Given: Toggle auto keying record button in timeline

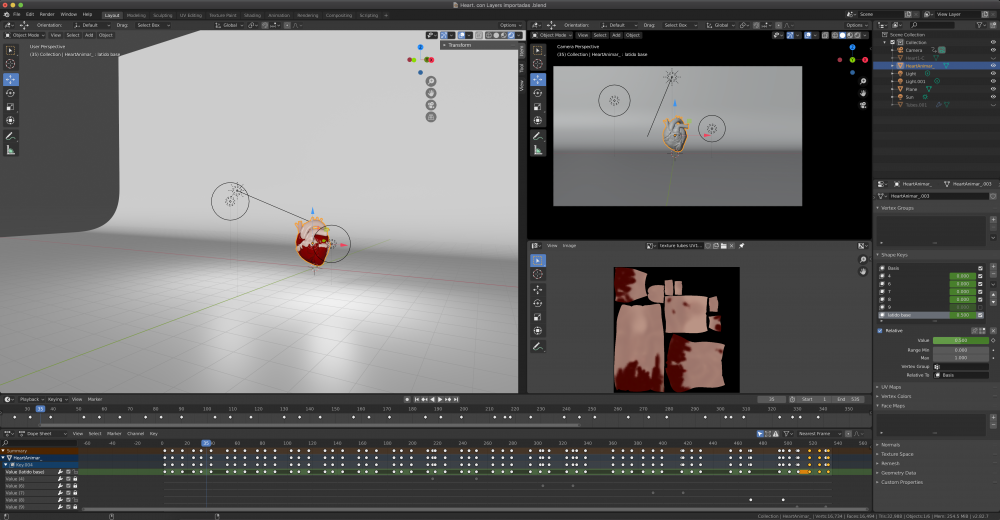Looking at the screenshot, I should (x=408, y=399).
